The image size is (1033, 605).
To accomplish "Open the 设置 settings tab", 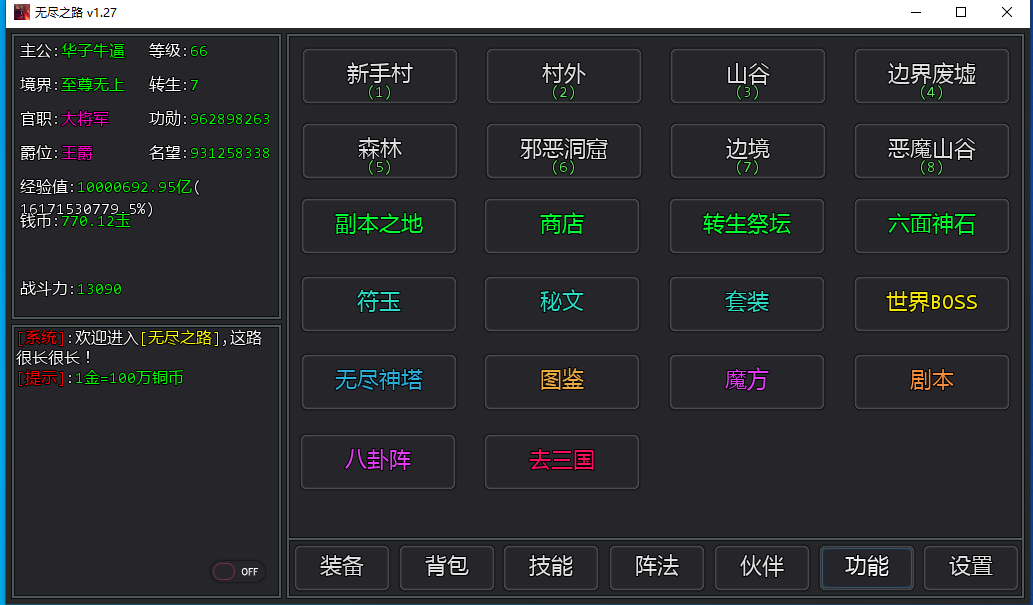I will coord(971,567).
